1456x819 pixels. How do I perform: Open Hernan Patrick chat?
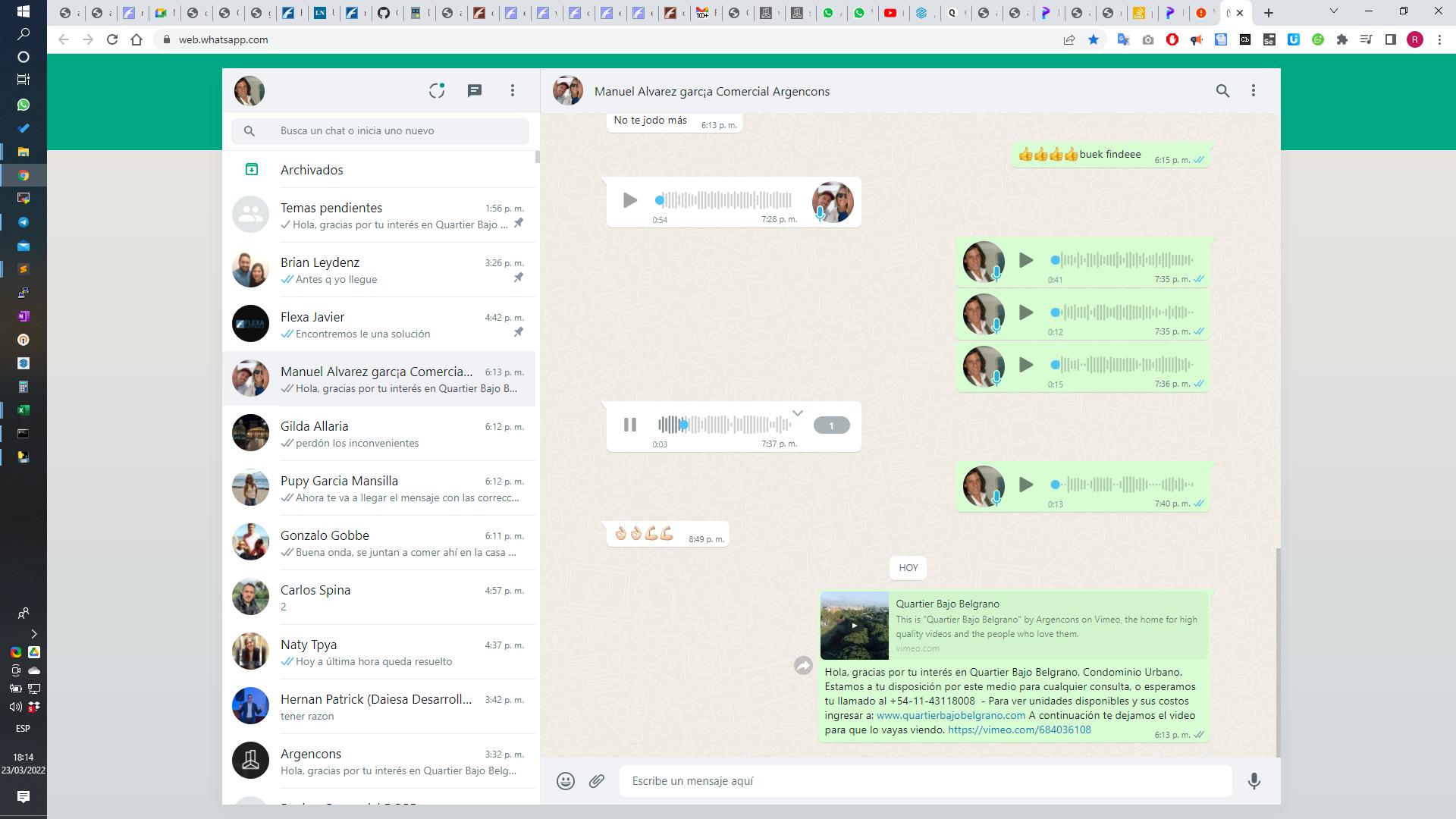pos(379,707)
